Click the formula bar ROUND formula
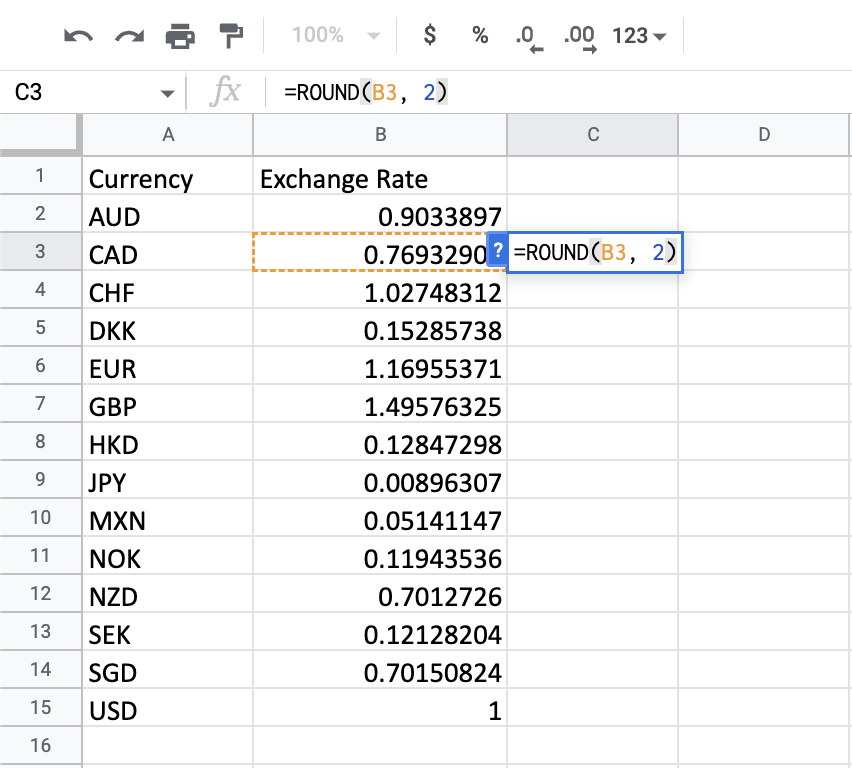The width and height of the screenshot is (852, 768). point(366,92)
